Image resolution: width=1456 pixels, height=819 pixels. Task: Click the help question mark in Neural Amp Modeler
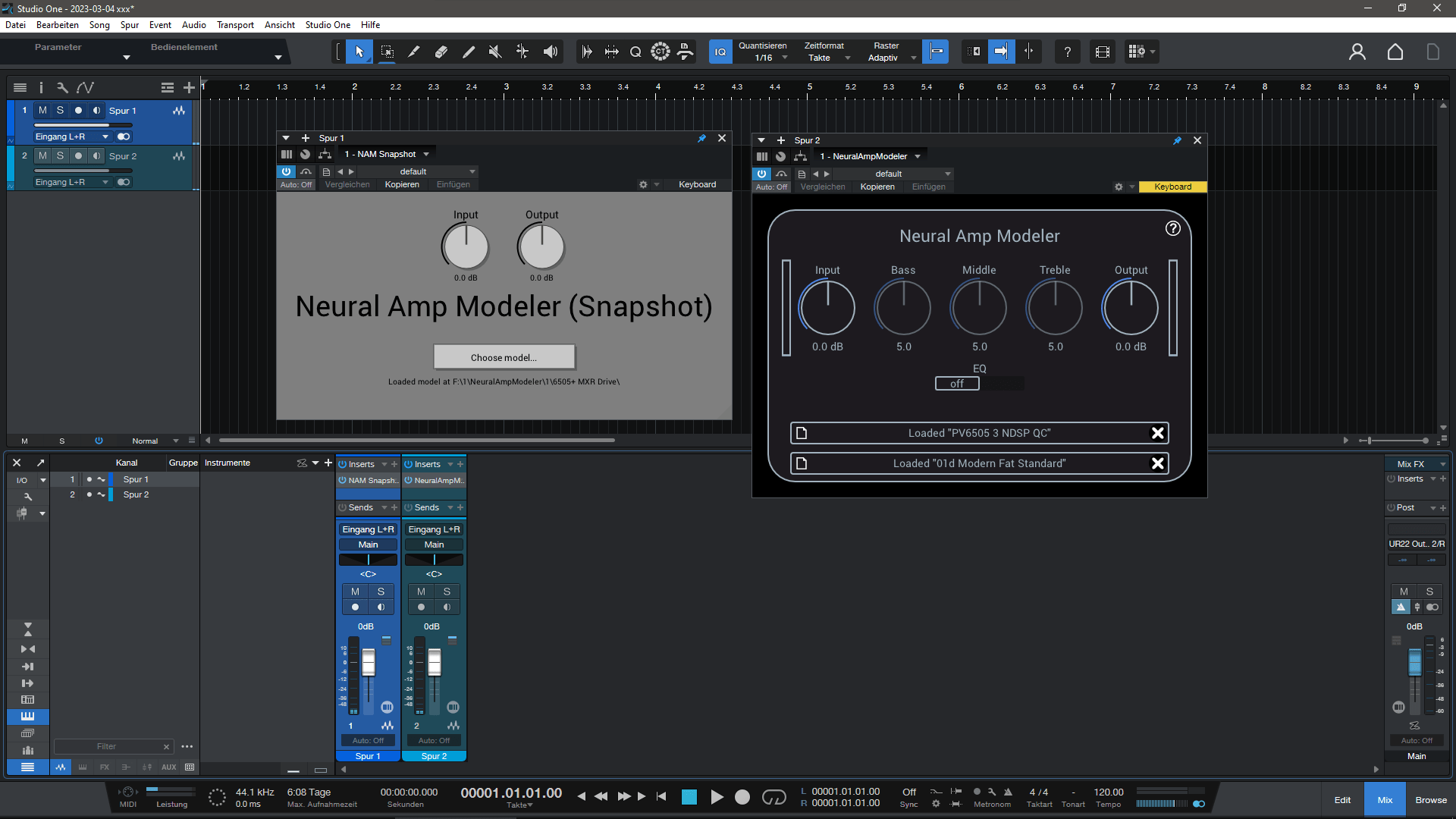coord(1172,228)
